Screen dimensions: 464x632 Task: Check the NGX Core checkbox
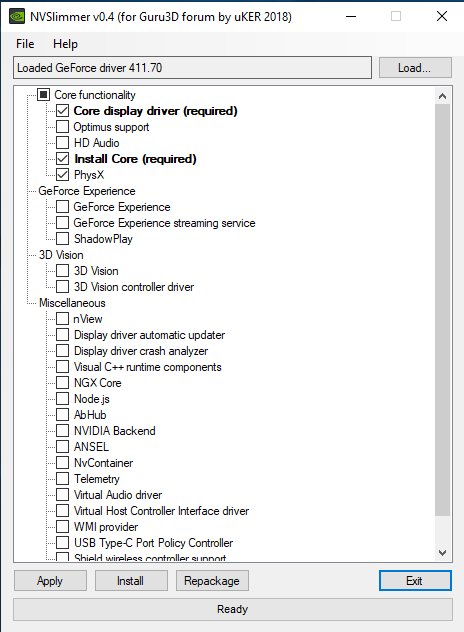pos(62,383)
